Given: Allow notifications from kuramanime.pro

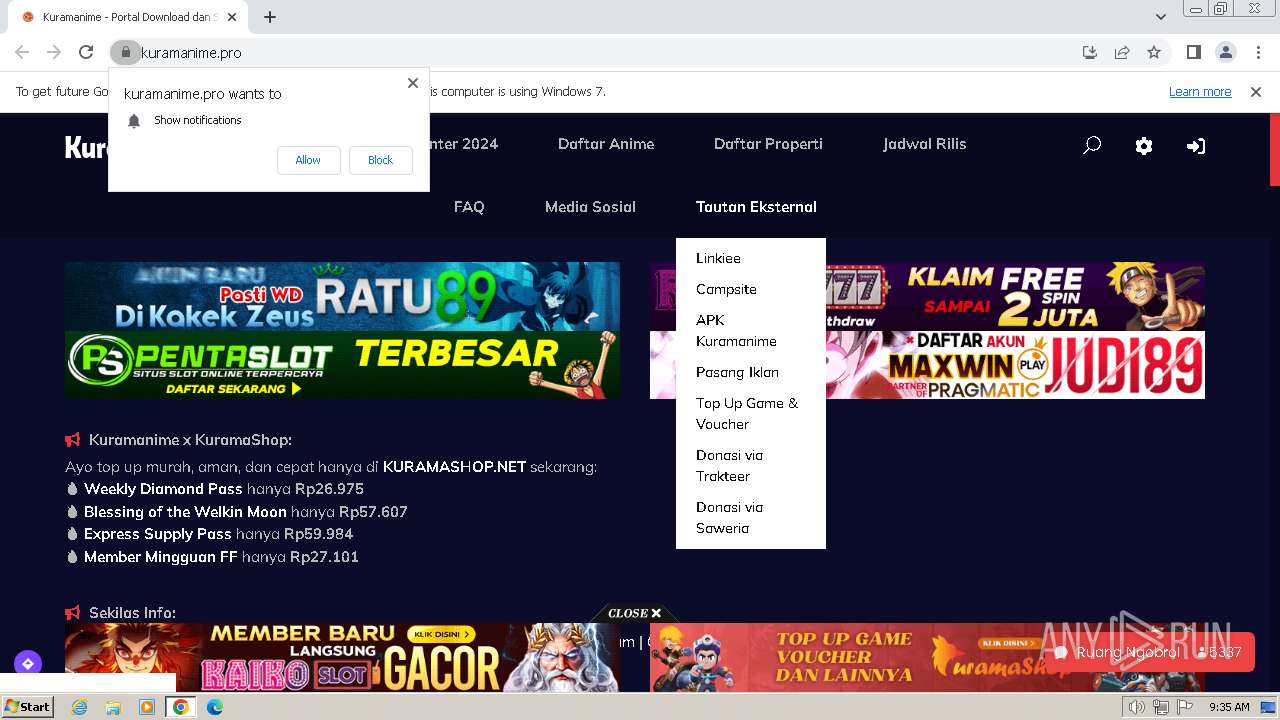Looking at the screenshot, I should pyautogui.click(x=308, y=160).
